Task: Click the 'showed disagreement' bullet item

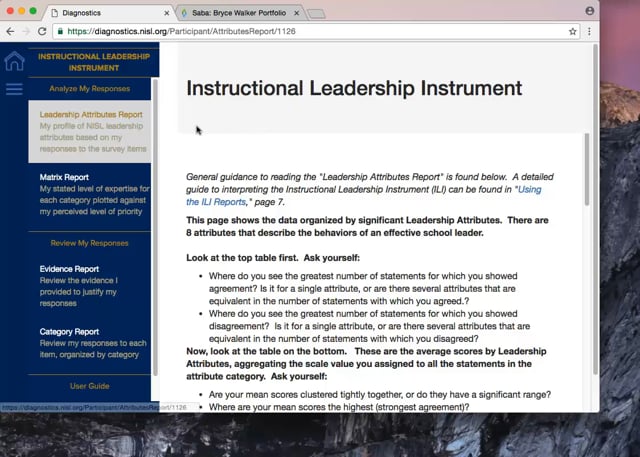Action: 369,326
